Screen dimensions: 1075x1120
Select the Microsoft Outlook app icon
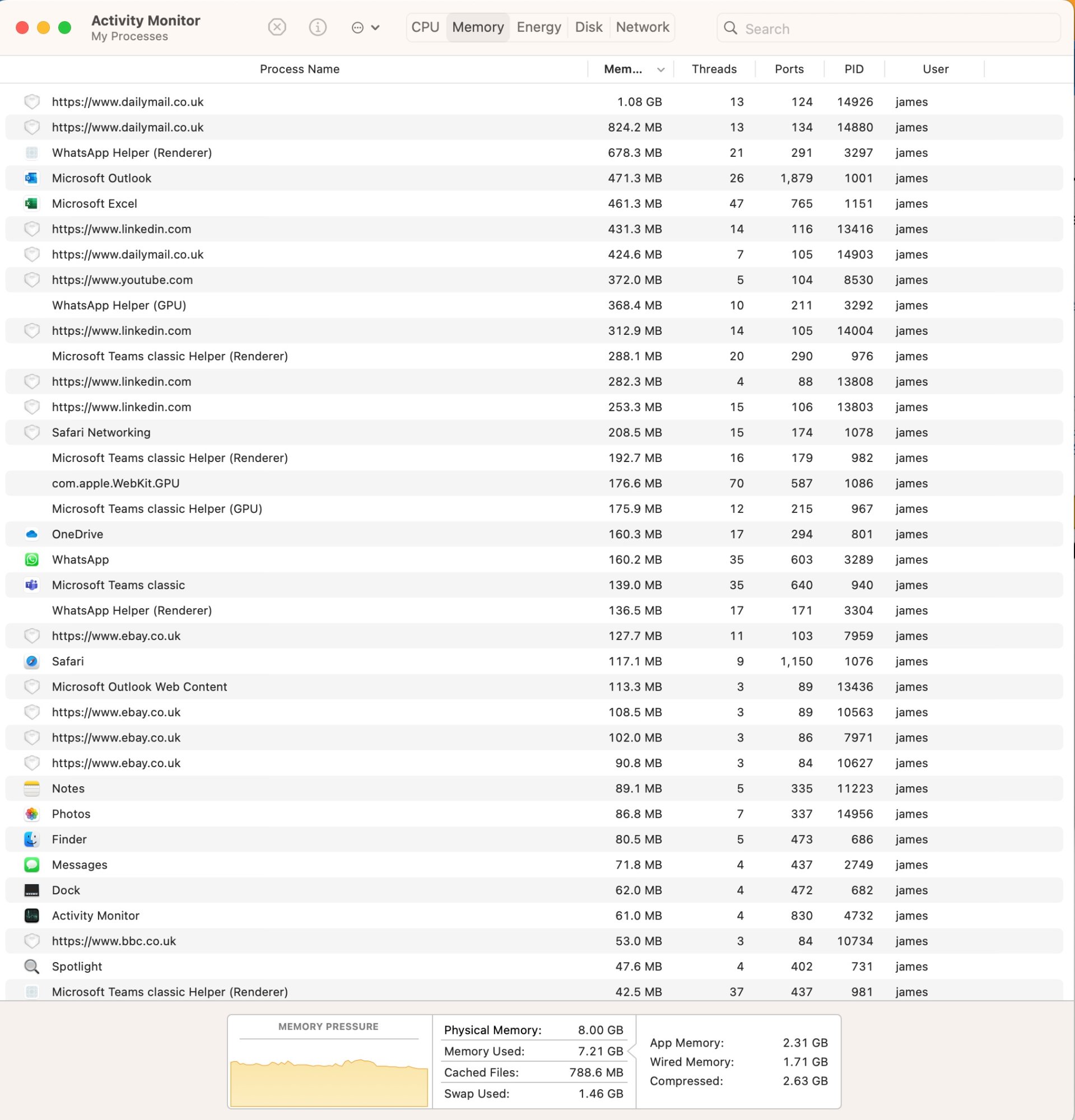(x=31, y=178)
